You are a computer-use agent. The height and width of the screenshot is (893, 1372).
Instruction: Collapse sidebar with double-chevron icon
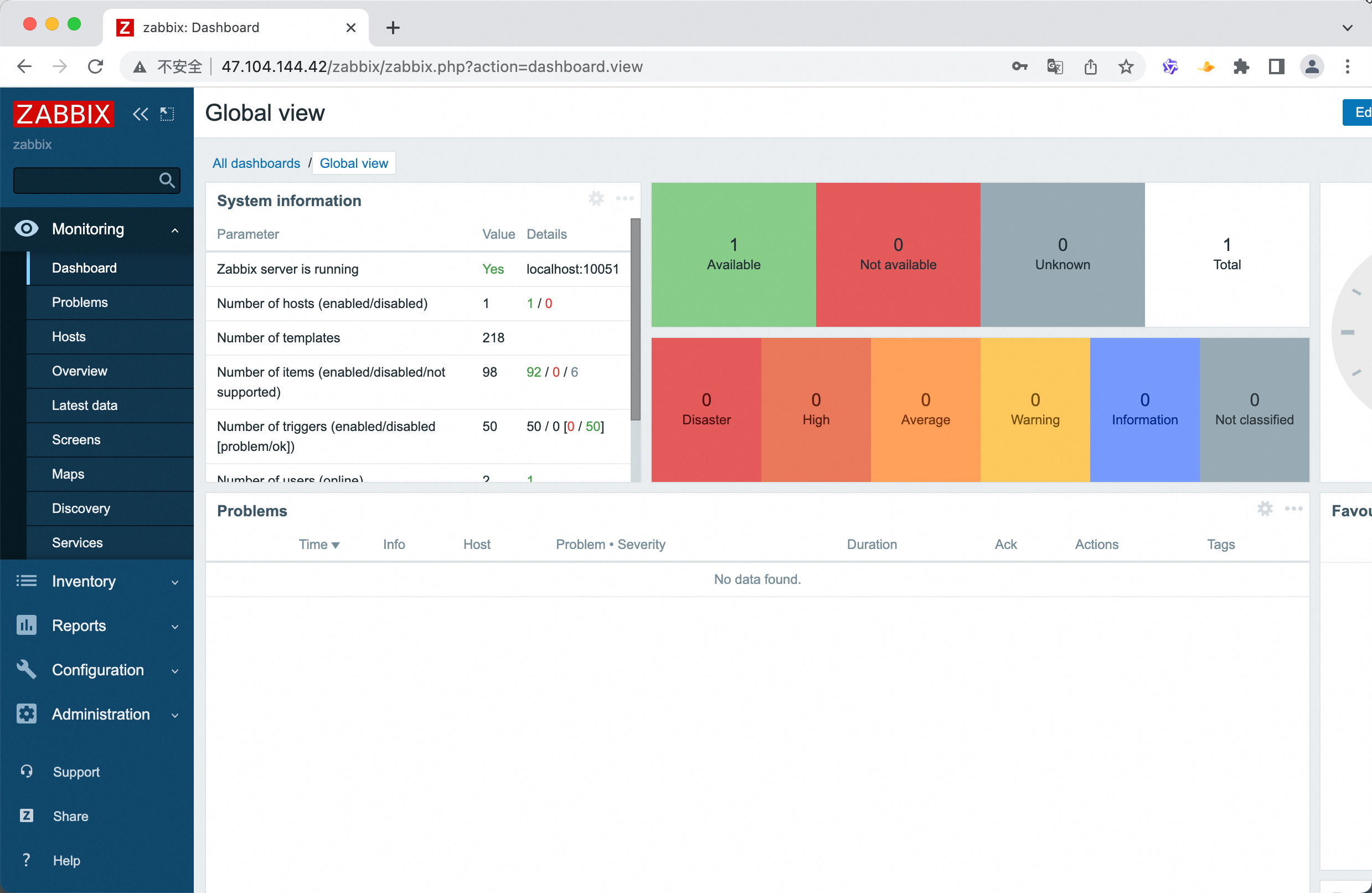coord(140,114)
